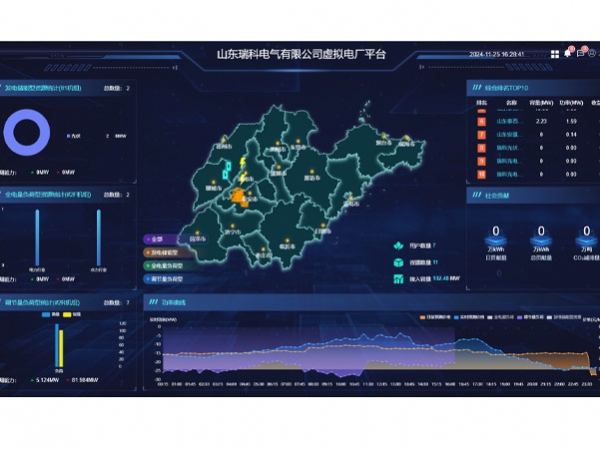Image resolution: width=600 pixels, height=449 pixels.
Task: Click the 接入容量 capacity icon
Action: (x=397, y=278)
